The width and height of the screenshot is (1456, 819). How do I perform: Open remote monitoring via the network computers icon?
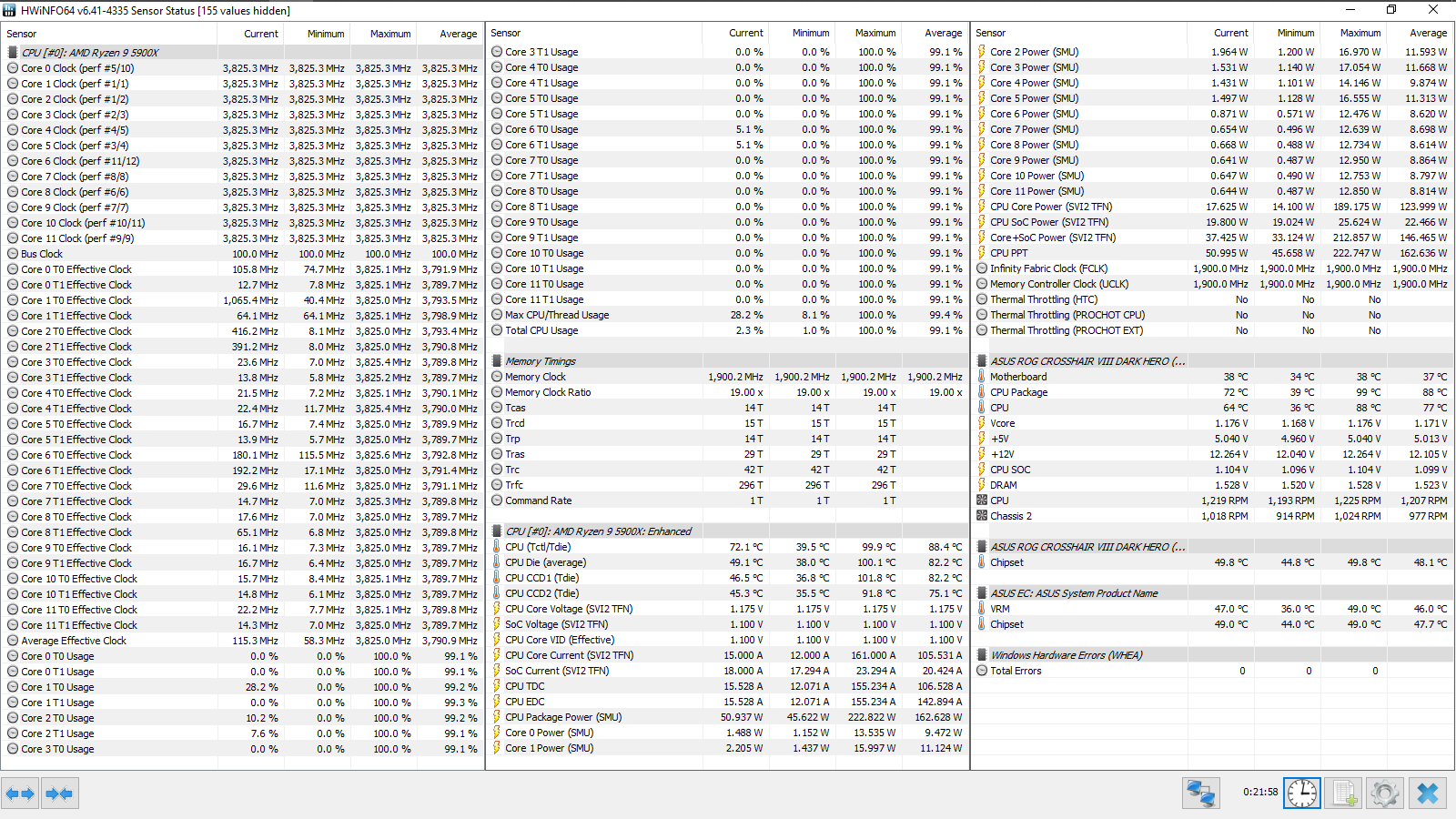pos(1201,794)
